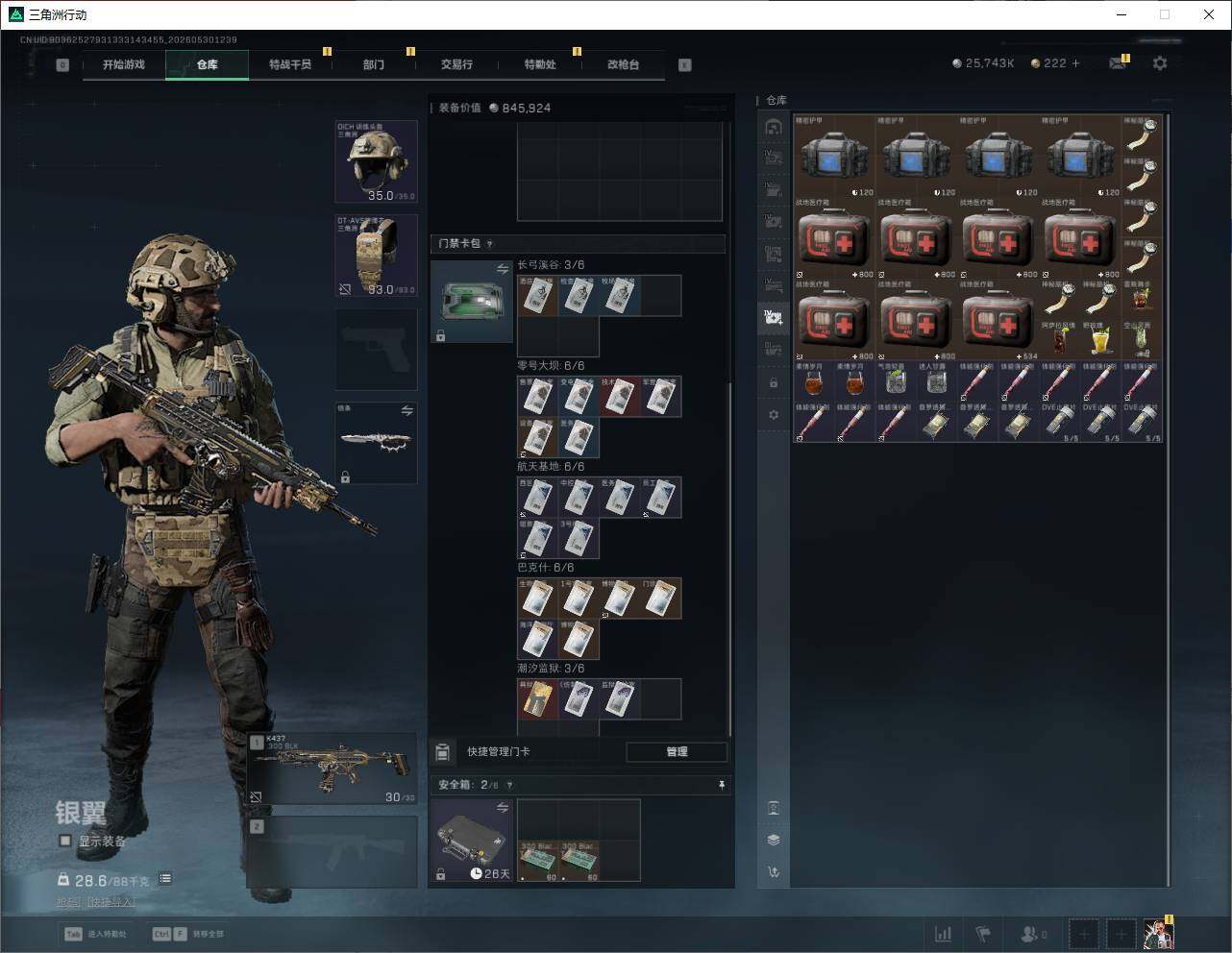Click the 管理 button
This screenshot has width=1232, height=953.
point(677,751)
